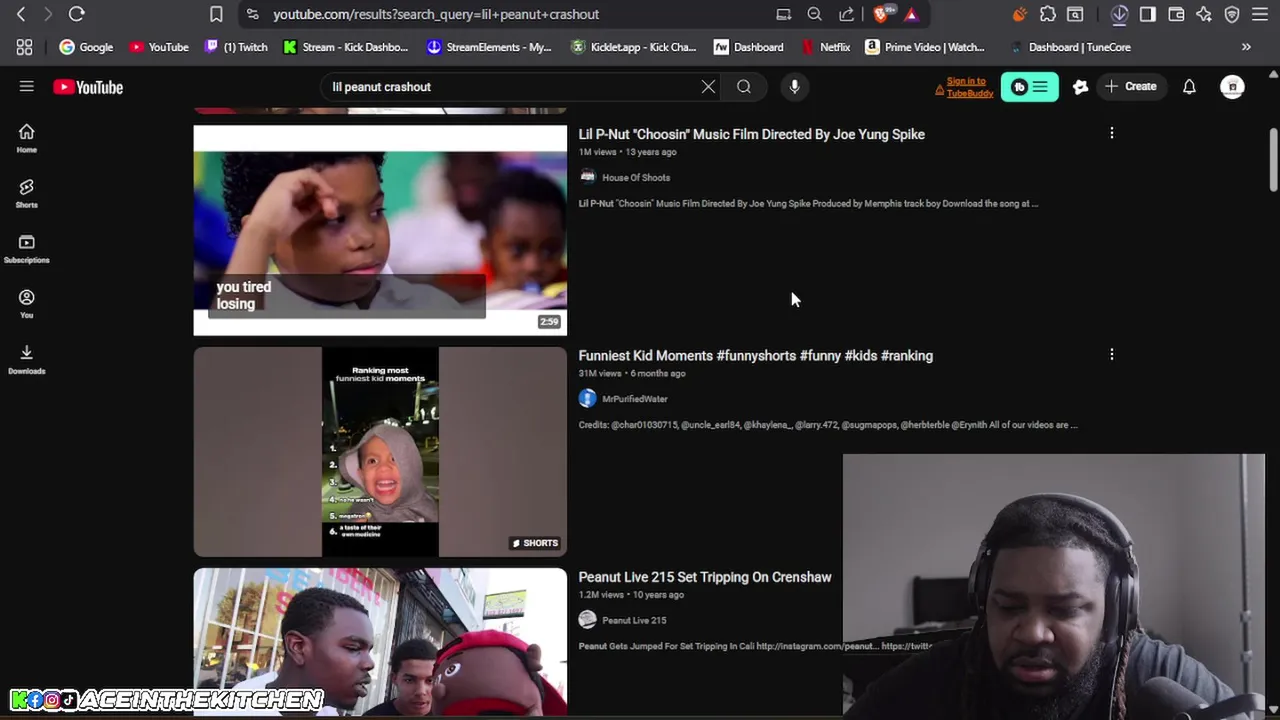Screen dimensions: 1280x720
Task: Click the share icon in address bar
Action: click(846, 14)
